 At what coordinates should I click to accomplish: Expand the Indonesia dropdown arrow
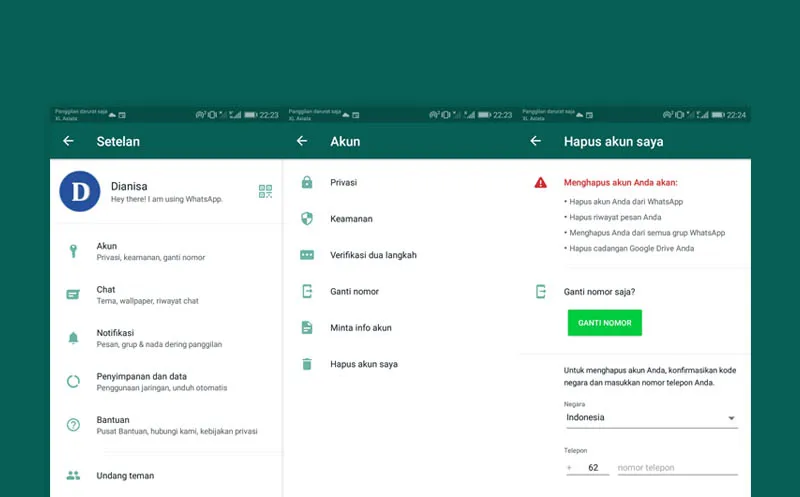(x=731, y=418)
